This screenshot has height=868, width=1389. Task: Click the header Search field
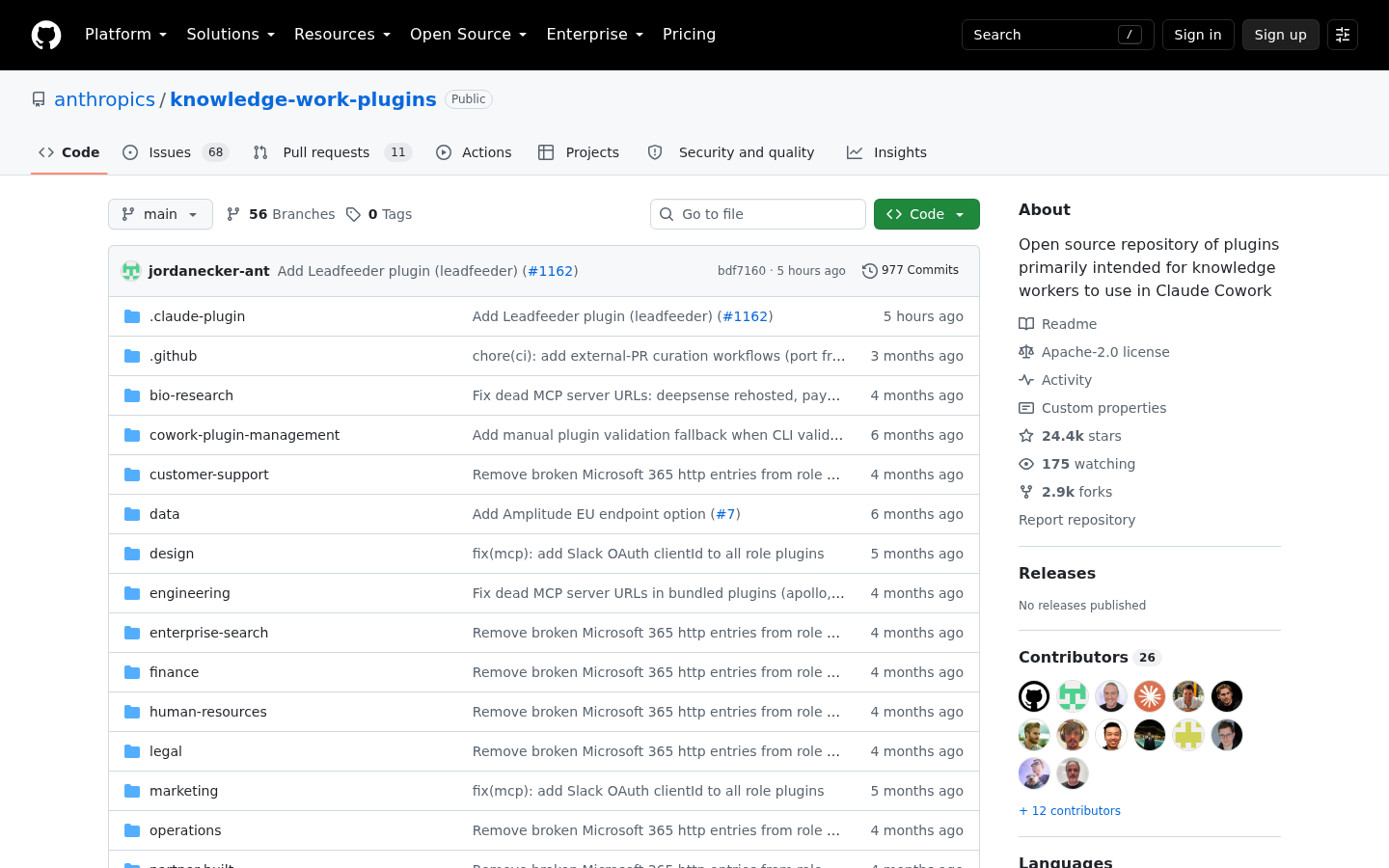(1058, 35)
